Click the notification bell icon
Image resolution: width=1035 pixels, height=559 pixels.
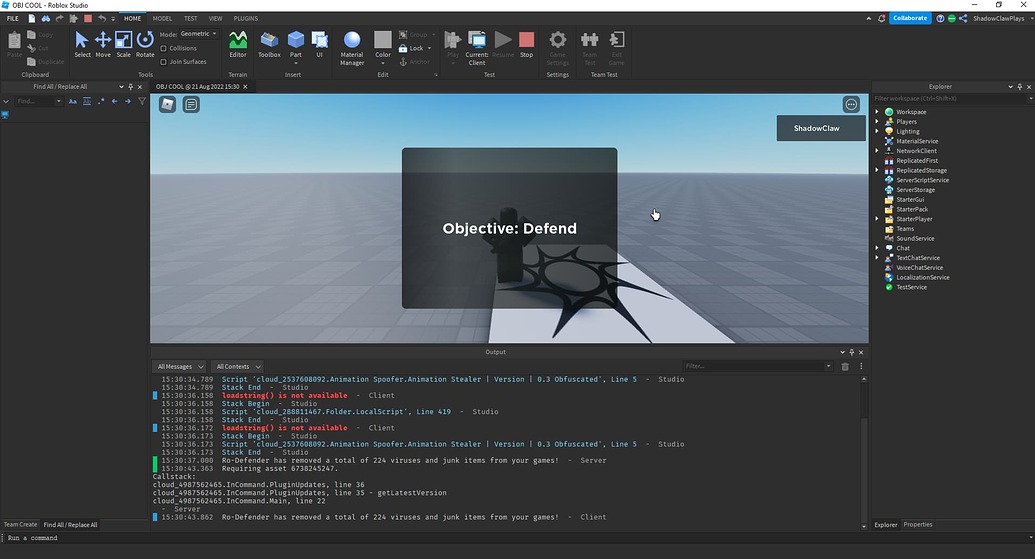882,18
